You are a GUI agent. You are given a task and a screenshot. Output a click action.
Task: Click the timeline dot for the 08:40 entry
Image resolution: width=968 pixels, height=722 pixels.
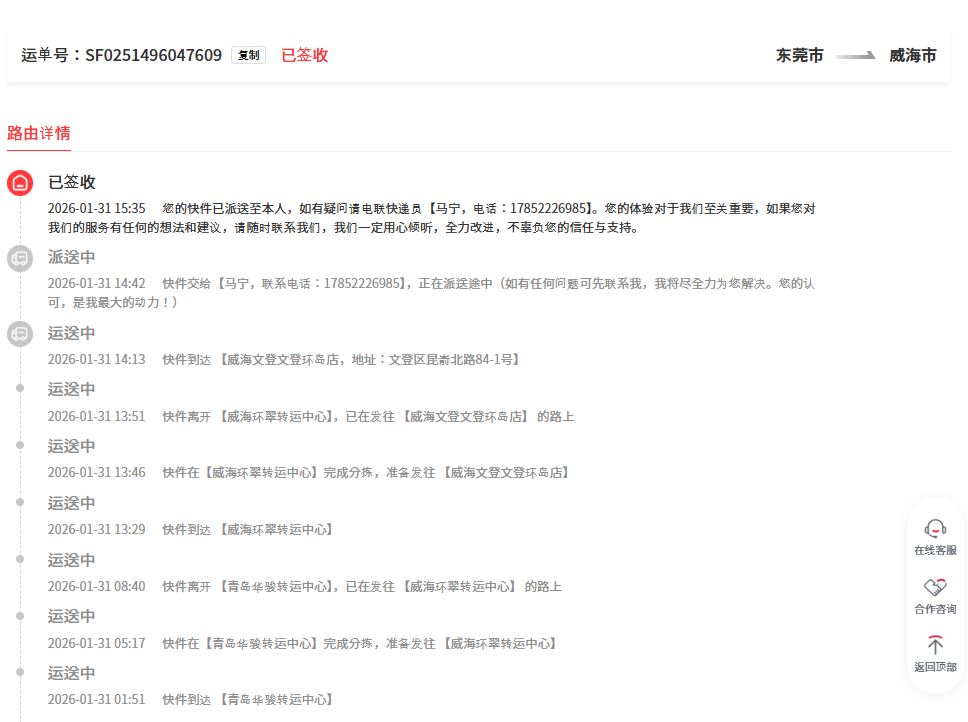click(20, 559)
